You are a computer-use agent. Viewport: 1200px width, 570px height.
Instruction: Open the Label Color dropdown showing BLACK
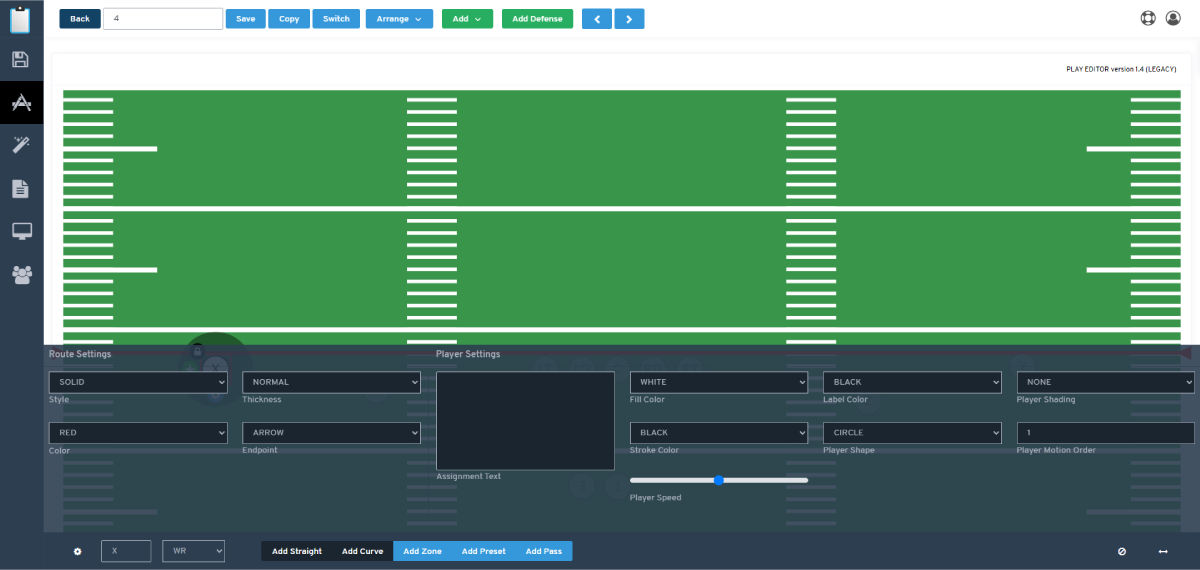tap(912, 382)
